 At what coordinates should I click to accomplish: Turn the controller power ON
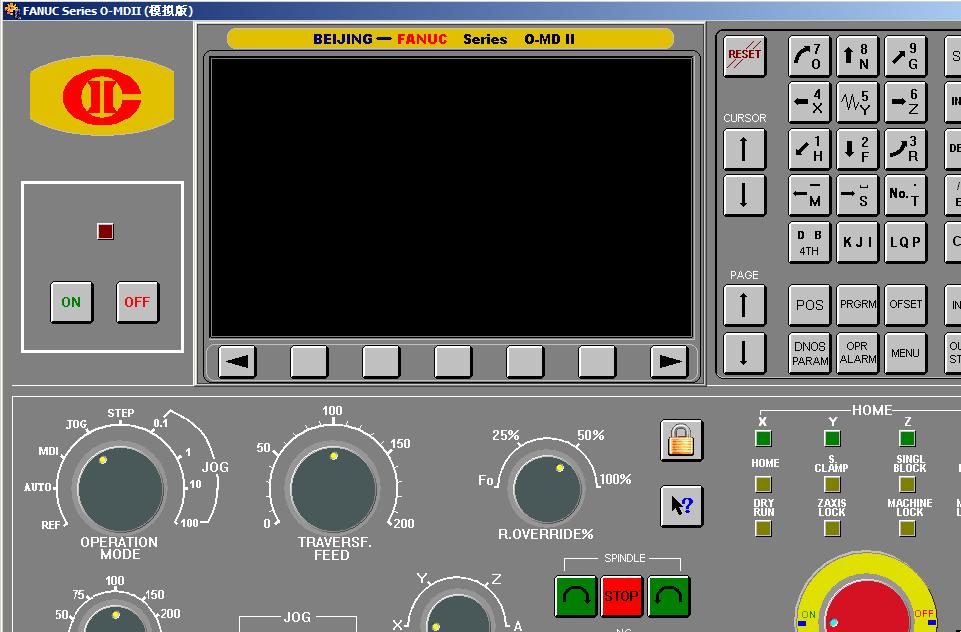[x=72, y=302]
